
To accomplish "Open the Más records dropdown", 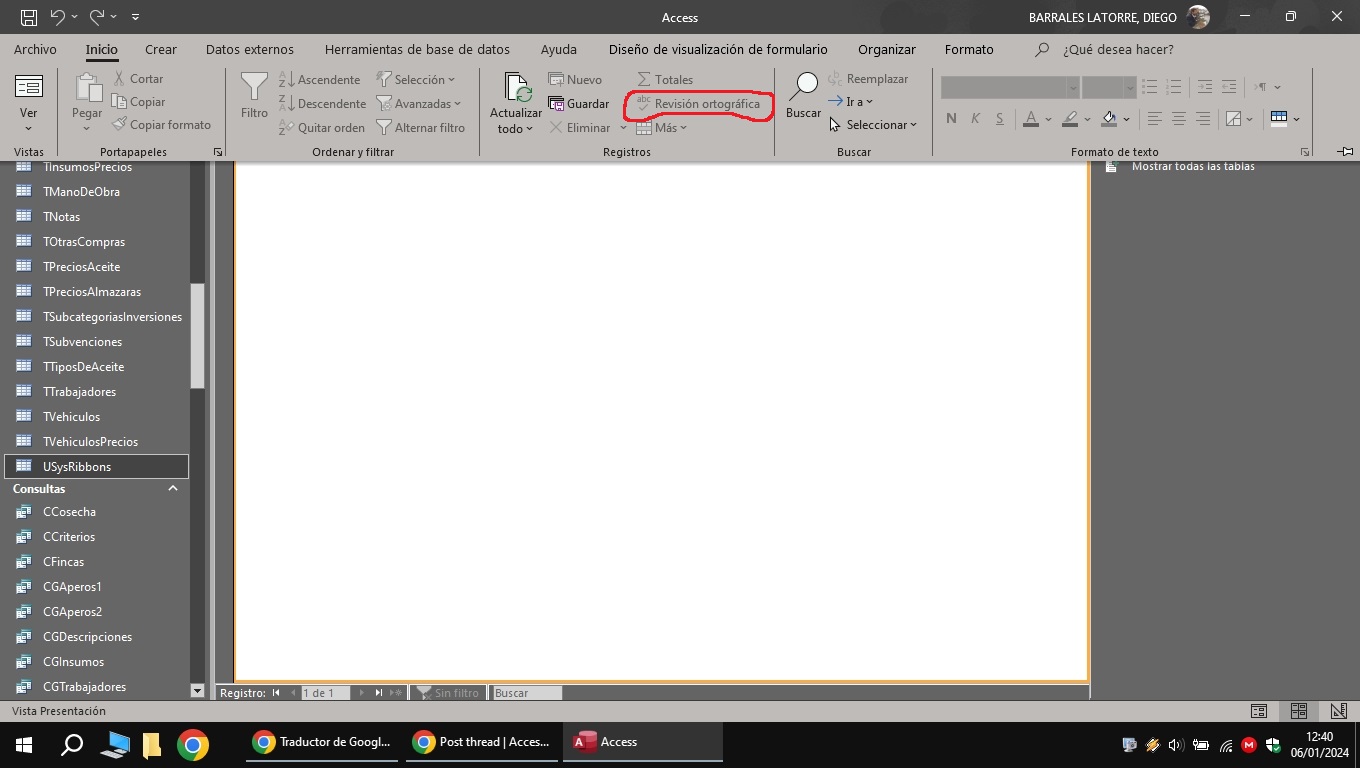I will pos(662,127).
